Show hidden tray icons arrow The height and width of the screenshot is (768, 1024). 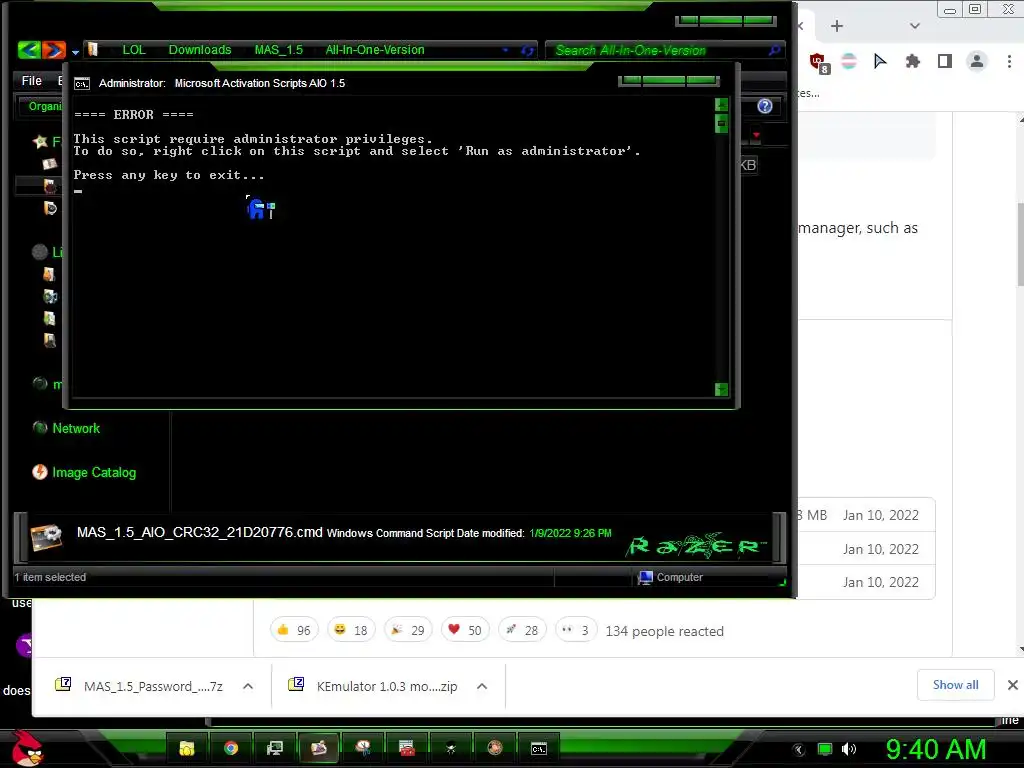(798, 750)
